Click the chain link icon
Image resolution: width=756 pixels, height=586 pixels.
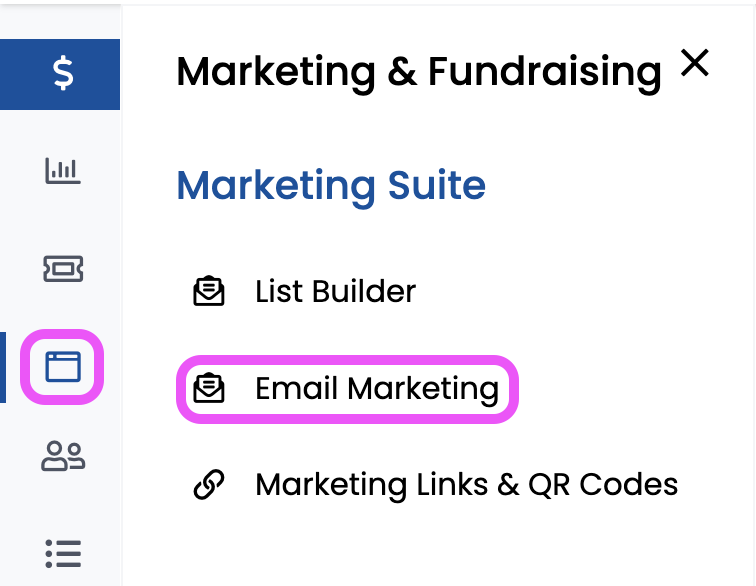click(209, 485)
